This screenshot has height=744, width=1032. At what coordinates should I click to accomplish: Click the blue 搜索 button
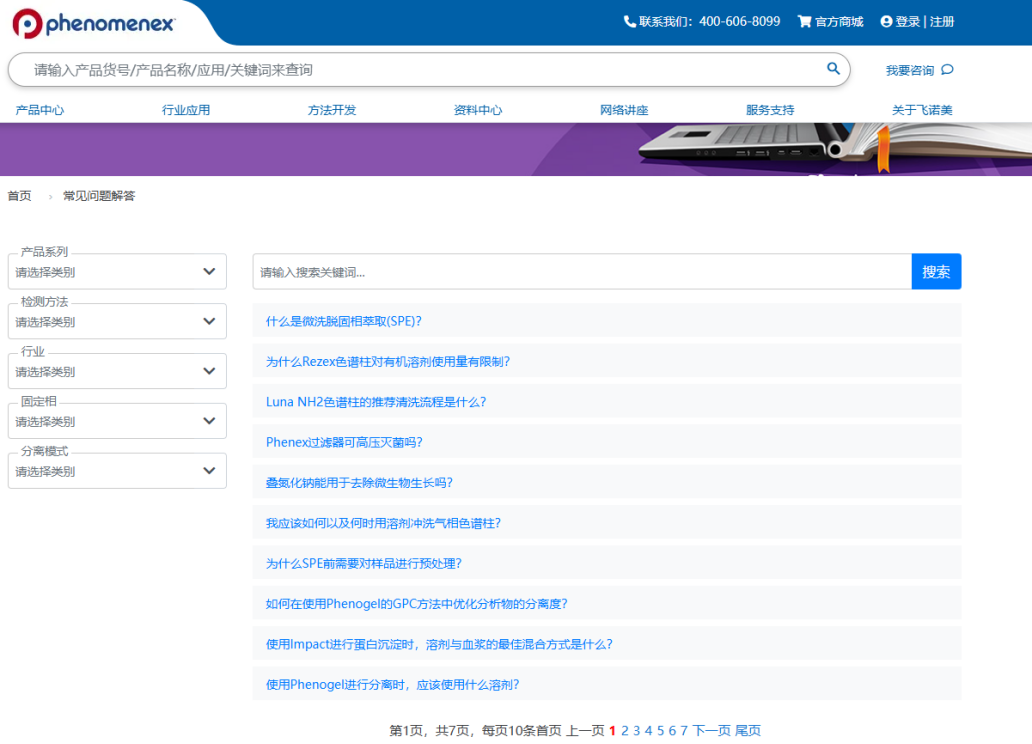tap(936, 271)
